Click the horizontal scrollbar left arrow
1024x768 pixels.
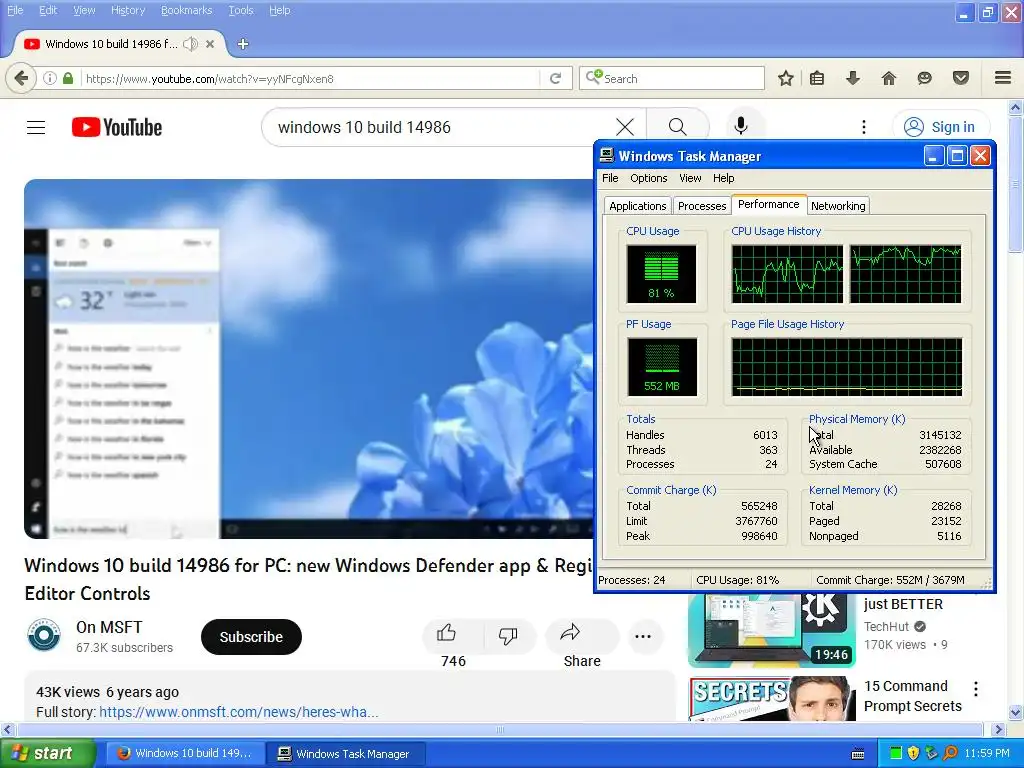7,729
